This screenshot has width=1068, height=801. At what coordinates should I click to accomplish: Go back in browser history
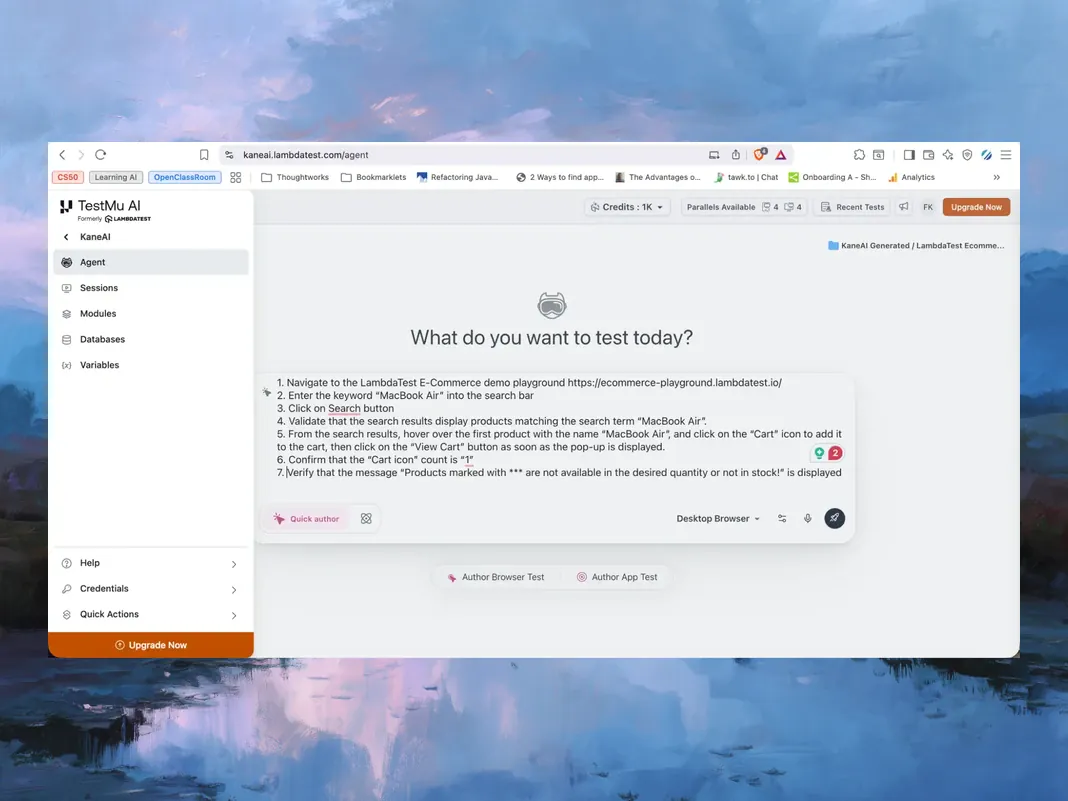pyautogui.click(x=63, y=155)
